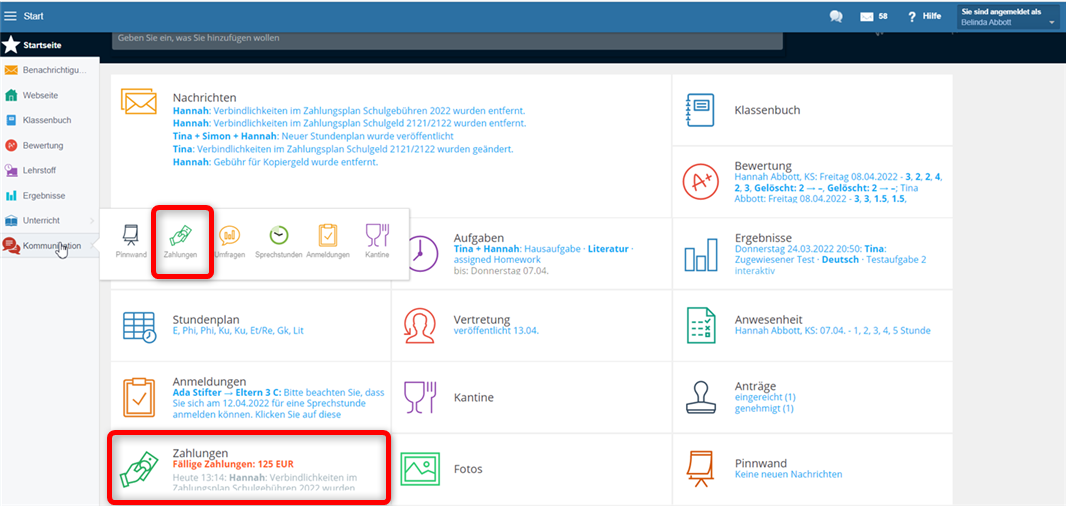Open Webseite from the left sidebar
This screenshot has height=506, width=1066.
click(x=40, y=95)
